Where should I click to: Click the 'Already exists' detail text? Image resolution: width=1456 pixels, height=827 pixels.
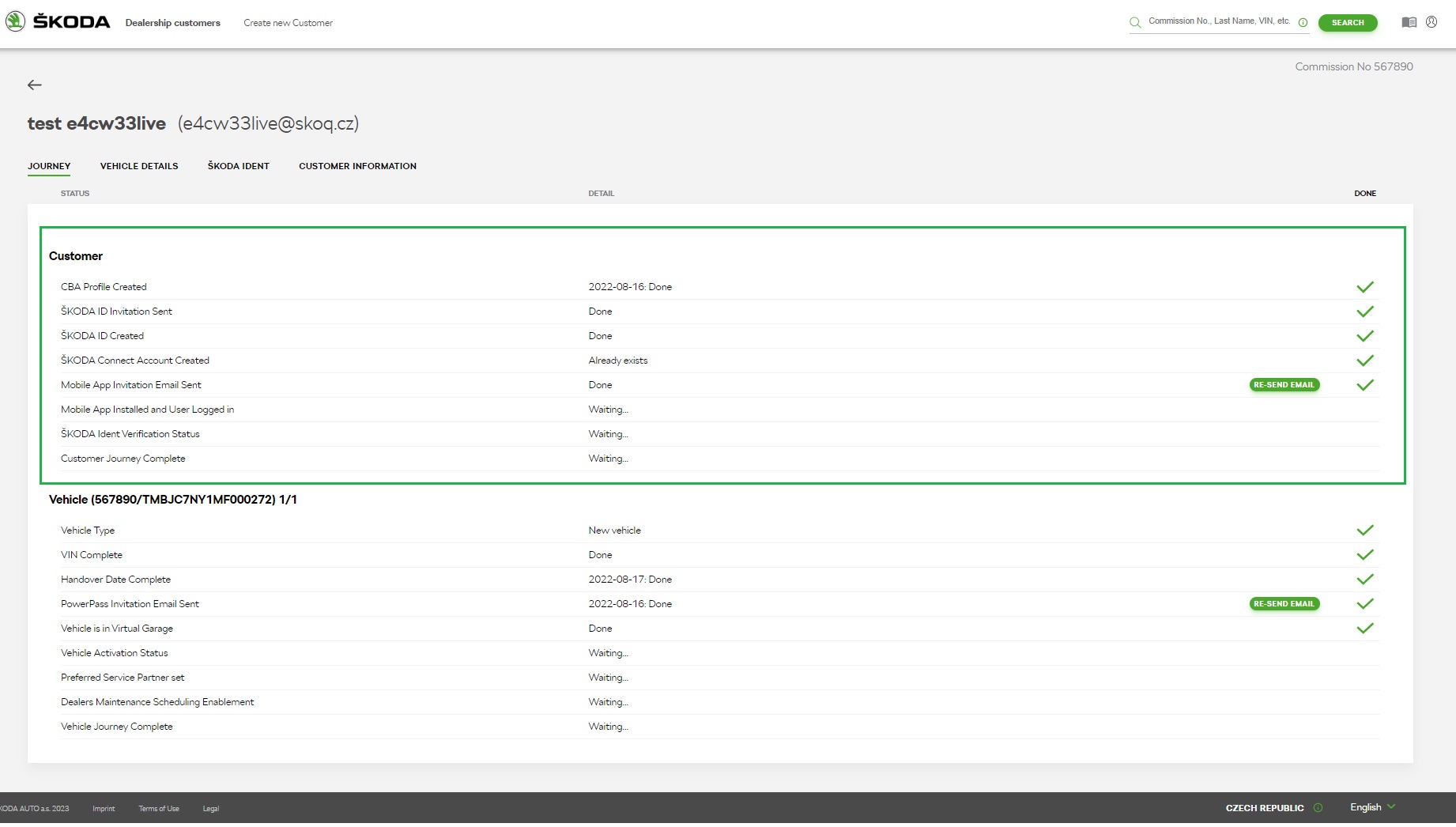coord(618,361)
